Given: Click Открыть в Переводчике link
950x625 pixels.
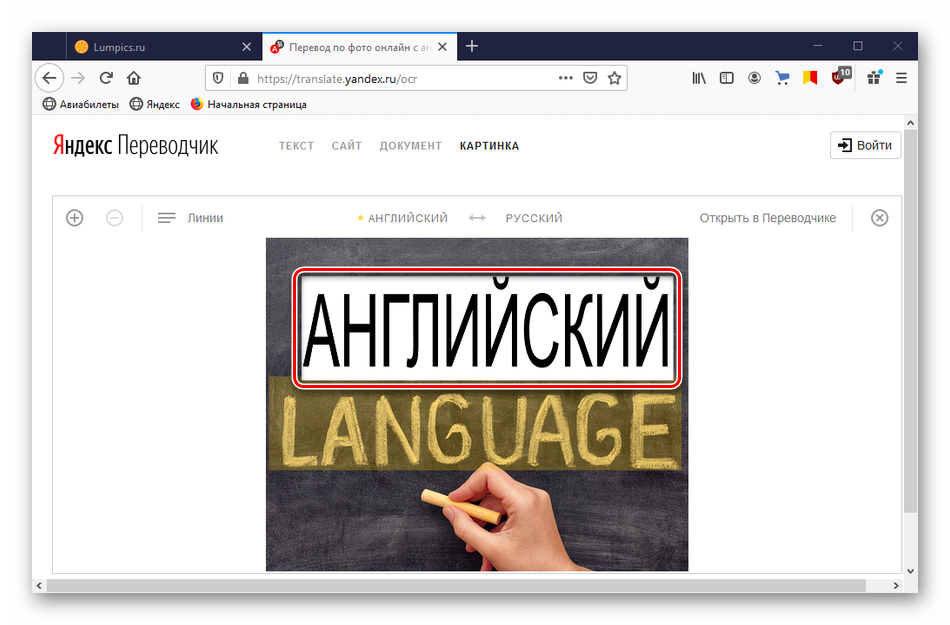Looking at the screenshot, I should [767, 218].
